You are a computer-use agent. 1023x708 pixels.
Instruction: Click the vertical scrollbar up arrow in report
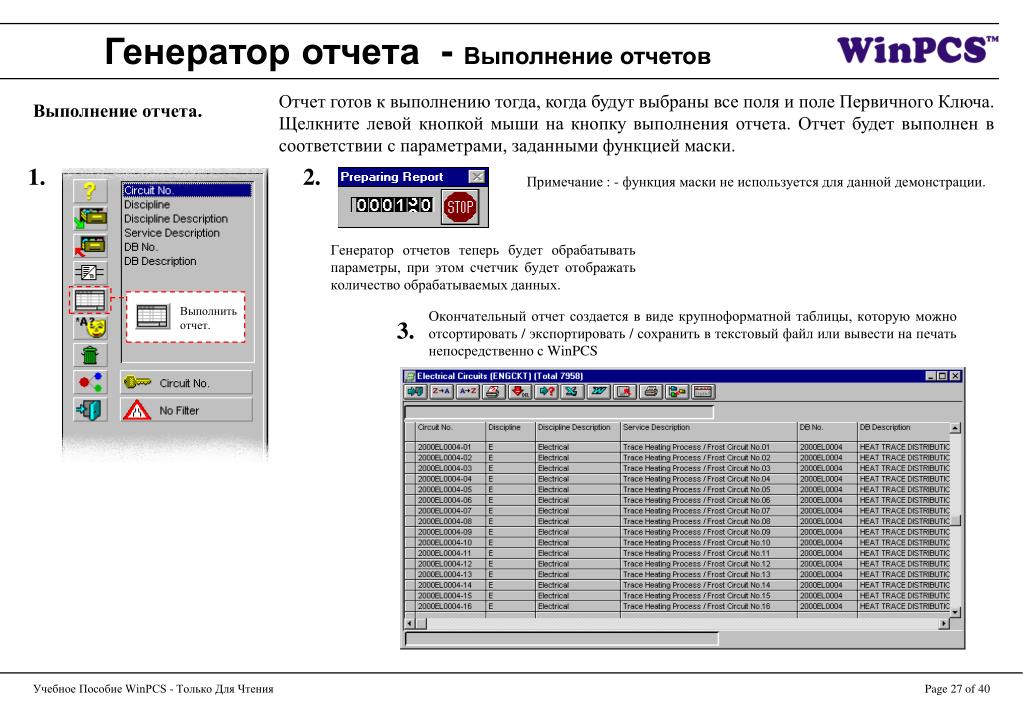tap(956, 428)
